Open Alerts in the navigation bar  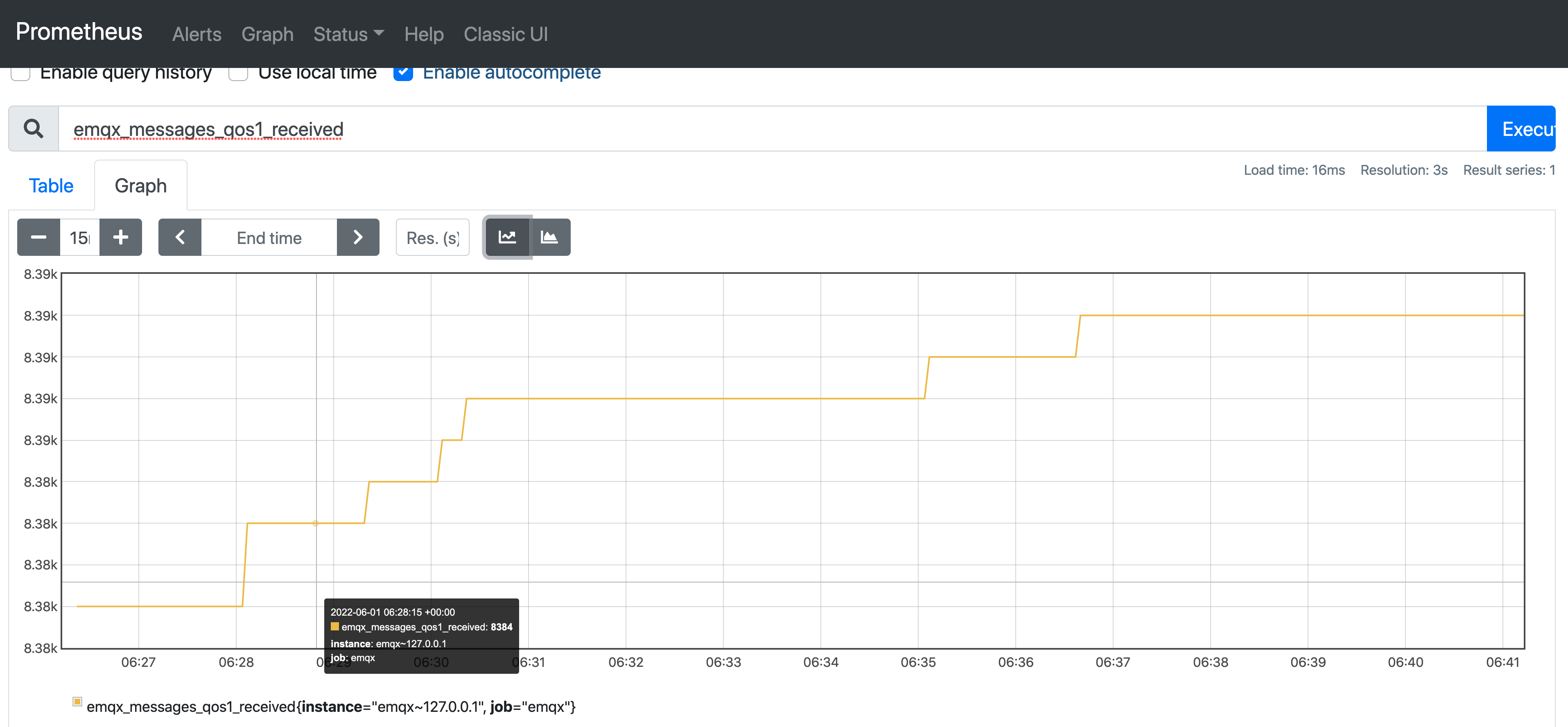click(197, 34)
